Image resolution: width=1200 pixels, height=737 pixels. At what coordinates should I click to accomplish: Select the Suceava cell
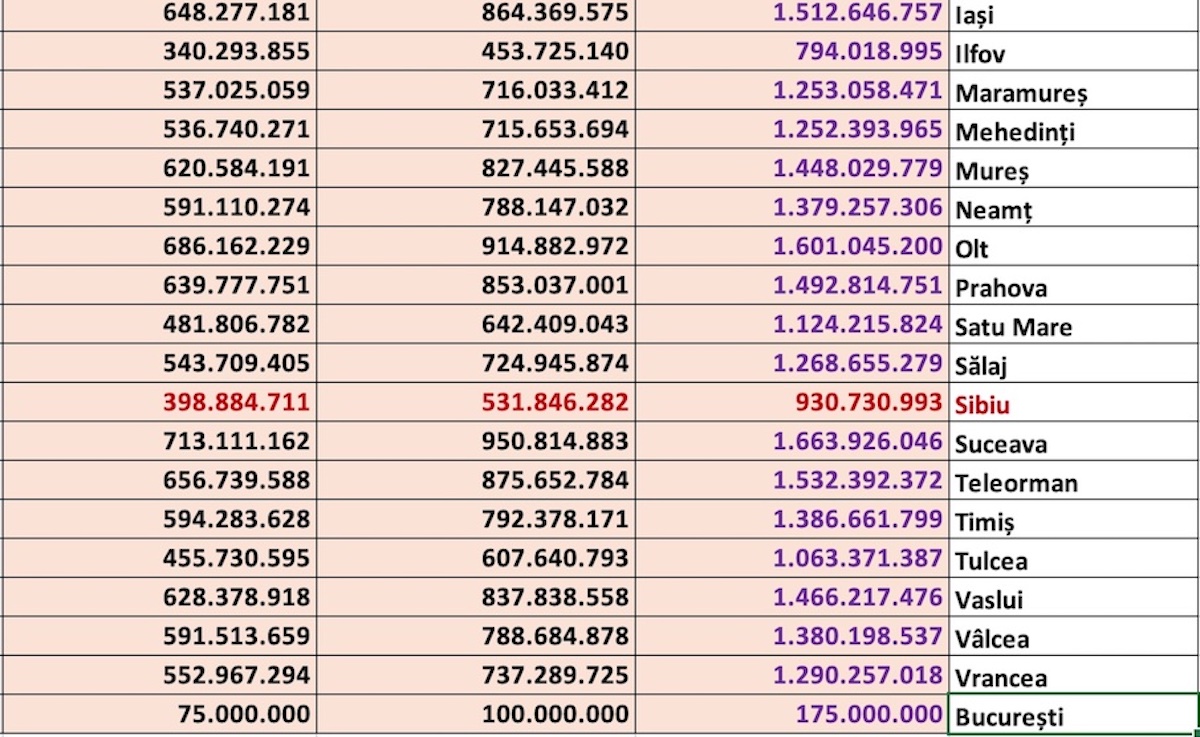click(x=1072, y=443)
